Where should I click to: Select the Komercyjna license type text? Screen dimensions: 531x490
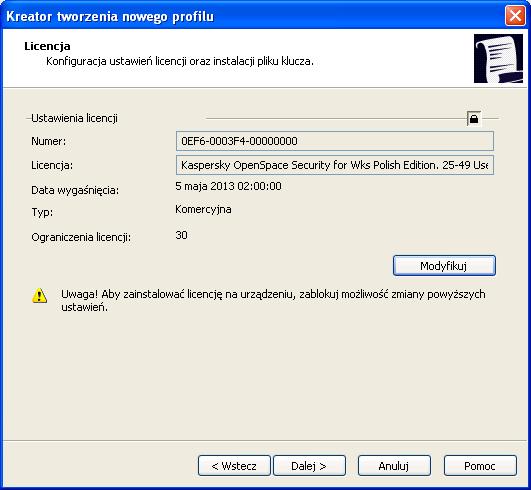tap(203, 210)
